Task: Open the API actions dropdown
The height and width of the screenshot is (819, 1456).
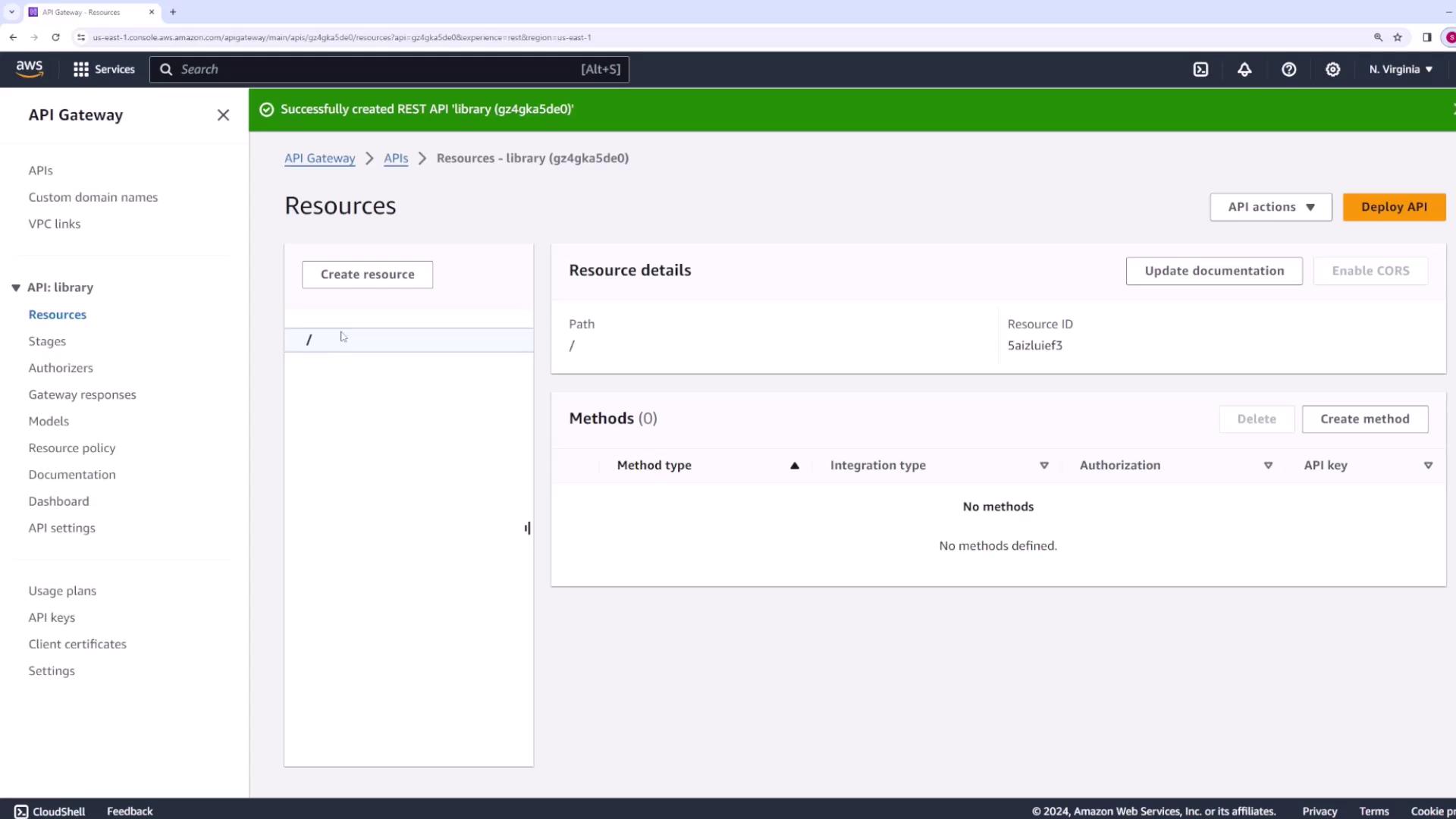Action: pyautogui.click(x=1270, y=207)
